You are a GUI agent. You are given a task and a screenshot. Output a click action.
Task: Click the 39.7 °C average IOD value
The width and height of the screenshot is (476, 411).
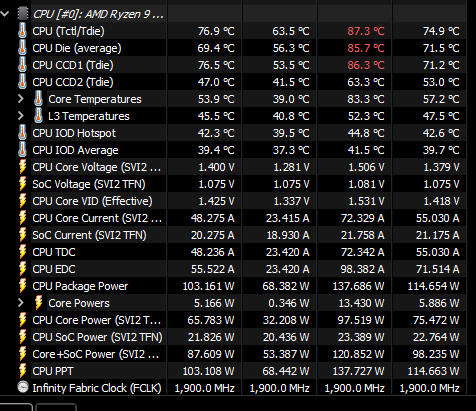point(441,150)
